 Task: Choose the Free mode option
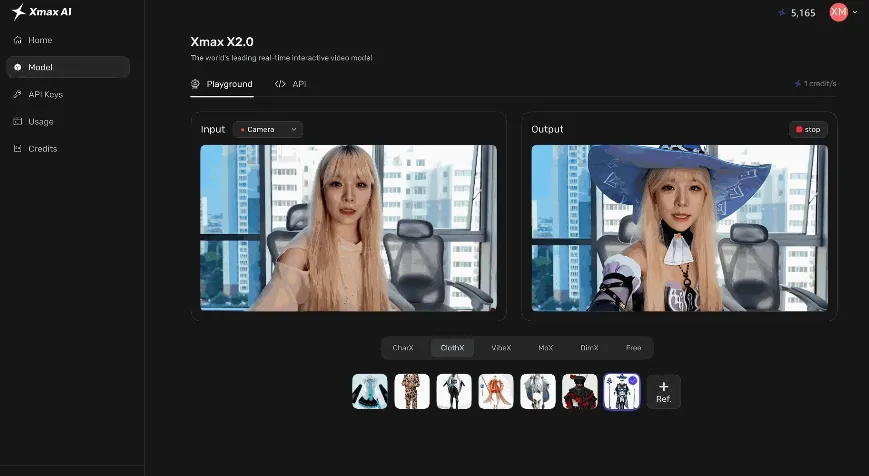point(633,347)
